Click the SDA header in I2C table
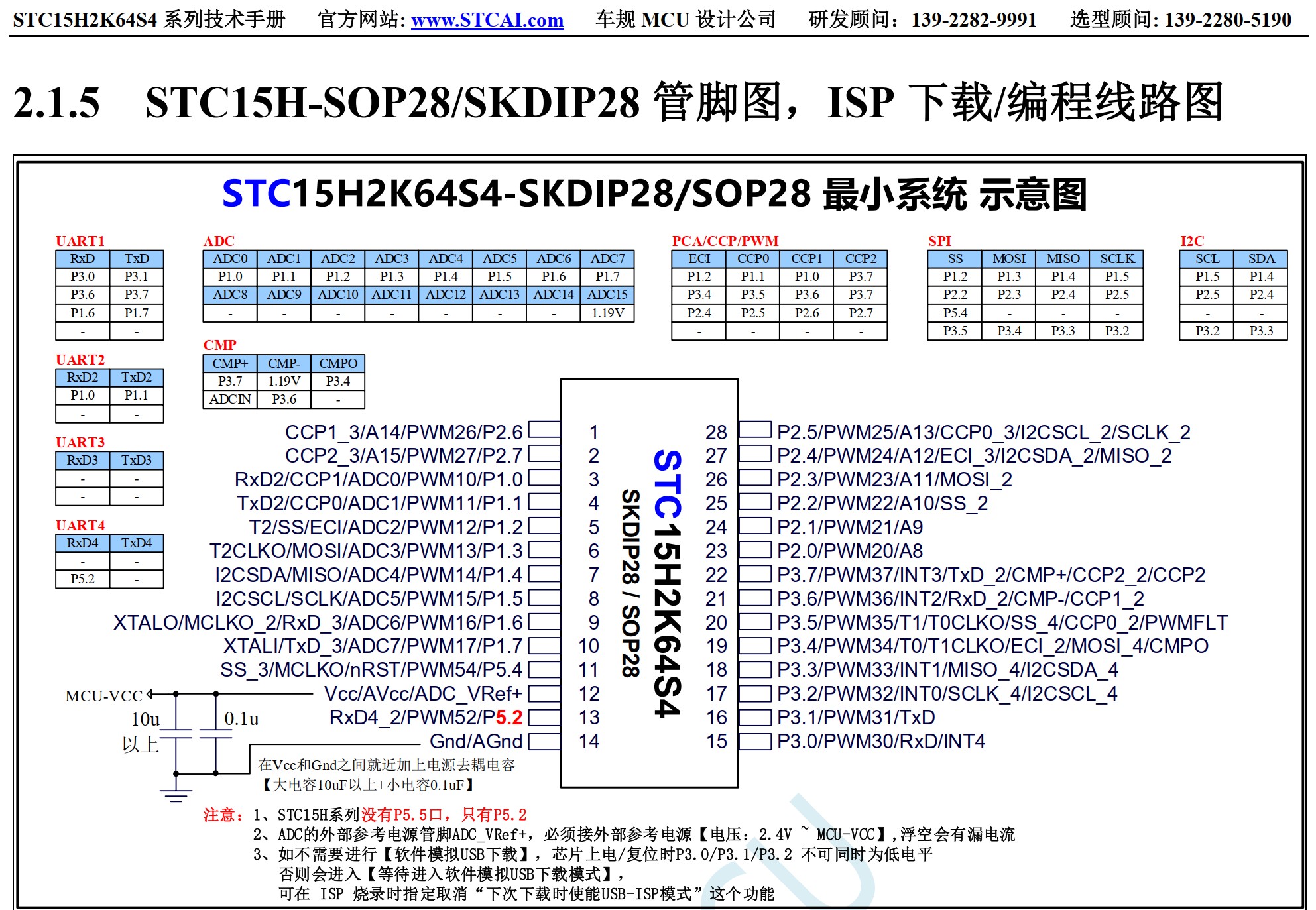1316x910 pixels. tap(1260, 258)
